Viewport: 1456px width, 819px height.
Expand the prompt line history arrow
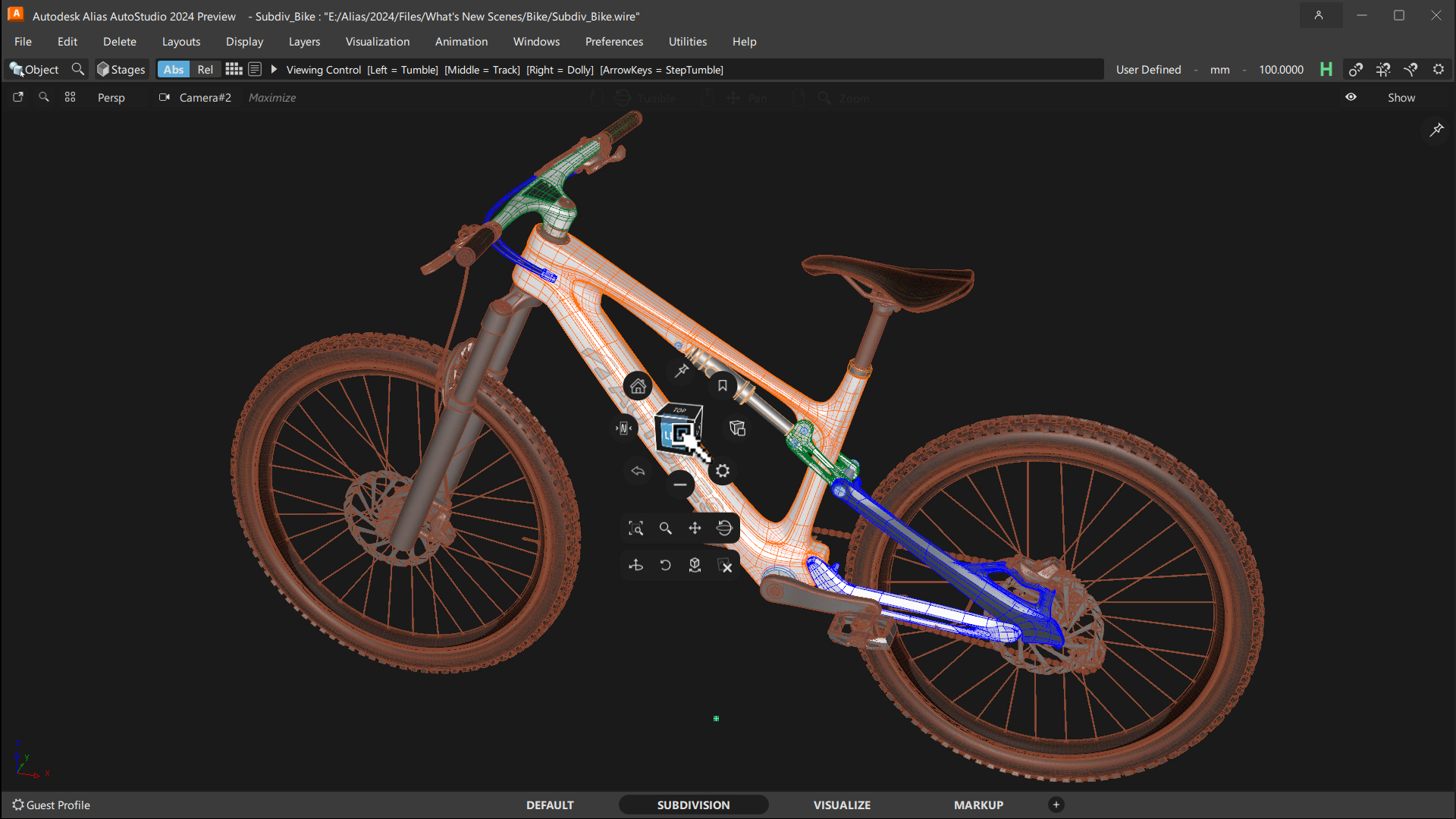tap(274, 70)
